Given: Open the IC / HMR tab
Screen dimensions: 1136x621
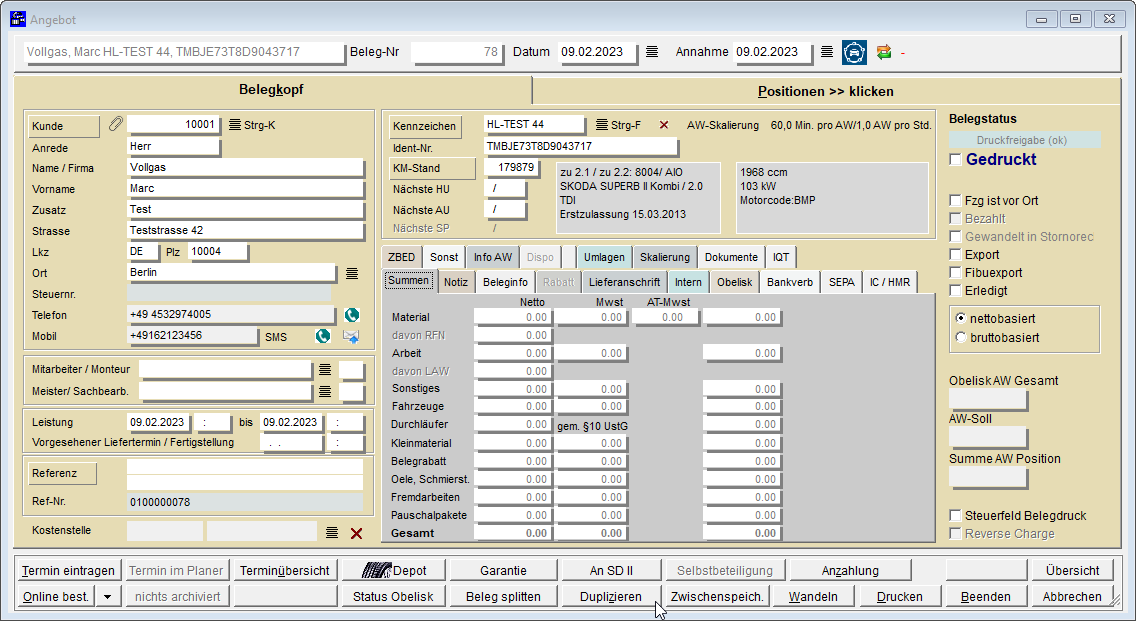Looking at the screenshot, I should (x=890, y=282).
